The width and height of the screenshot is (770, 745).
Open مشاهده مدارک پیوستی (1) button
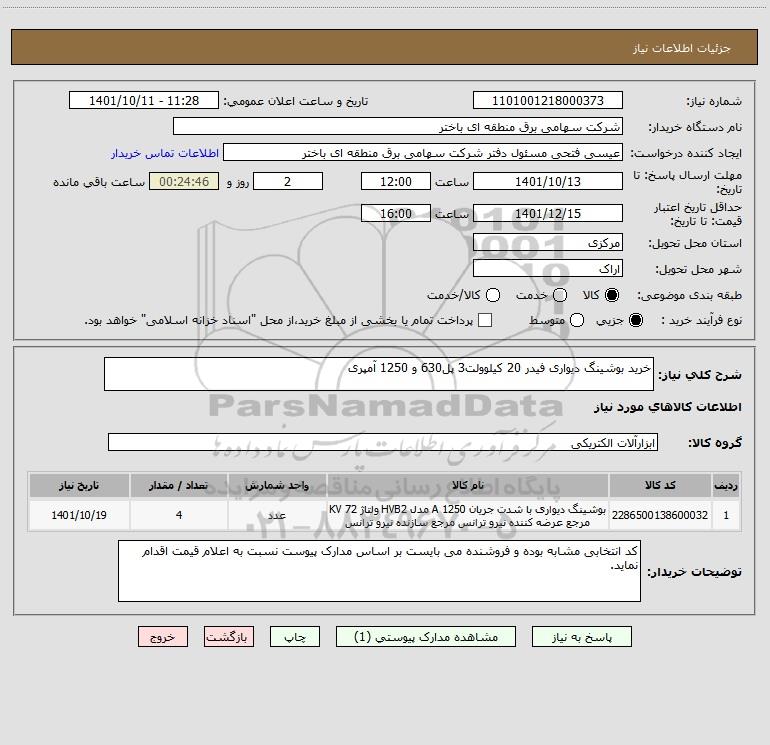426,637
